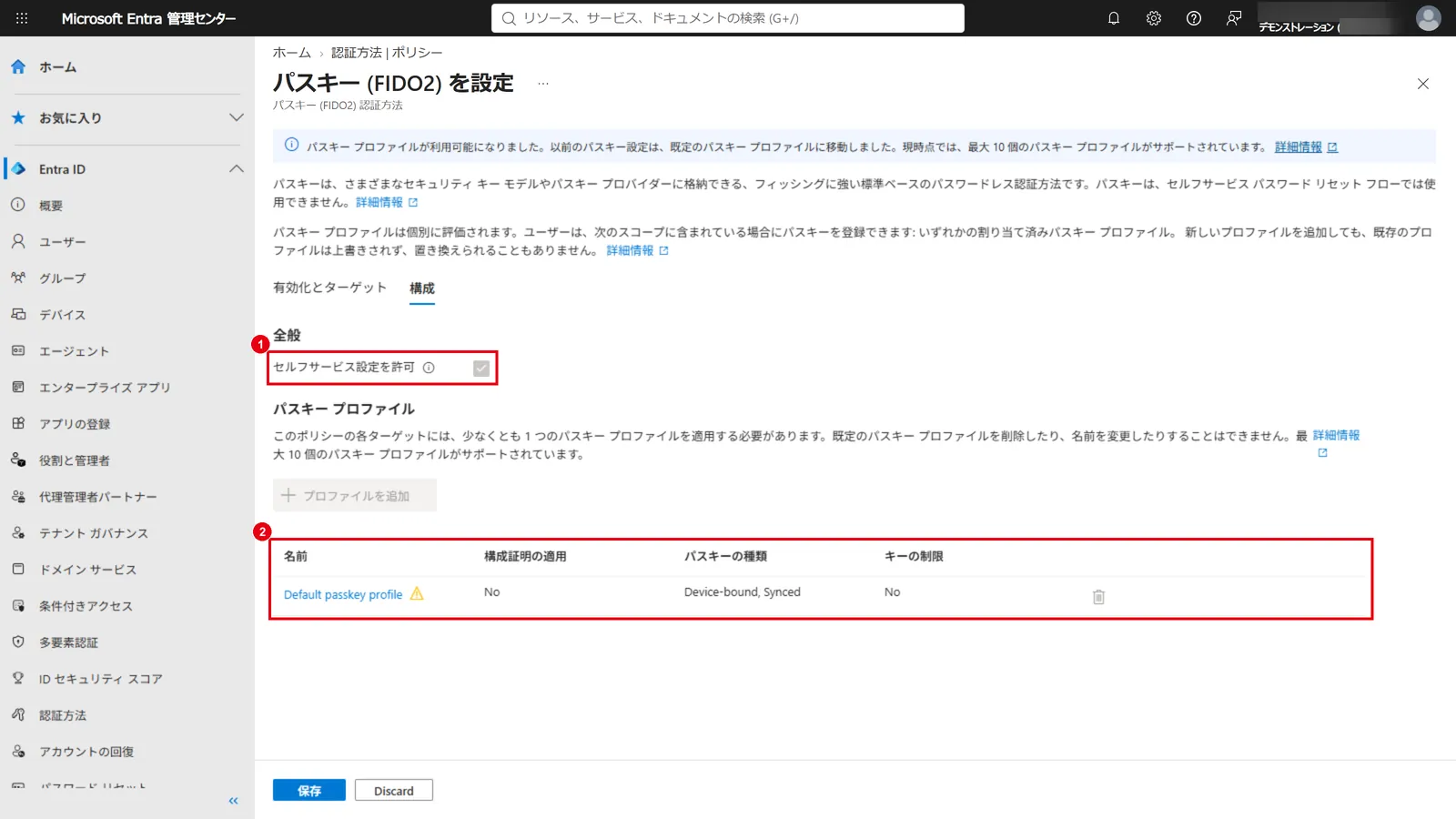The width and height of the screenshot is (1456, 819).
Task: Click ホーム breadcrumb link
Action: [292, 53]
